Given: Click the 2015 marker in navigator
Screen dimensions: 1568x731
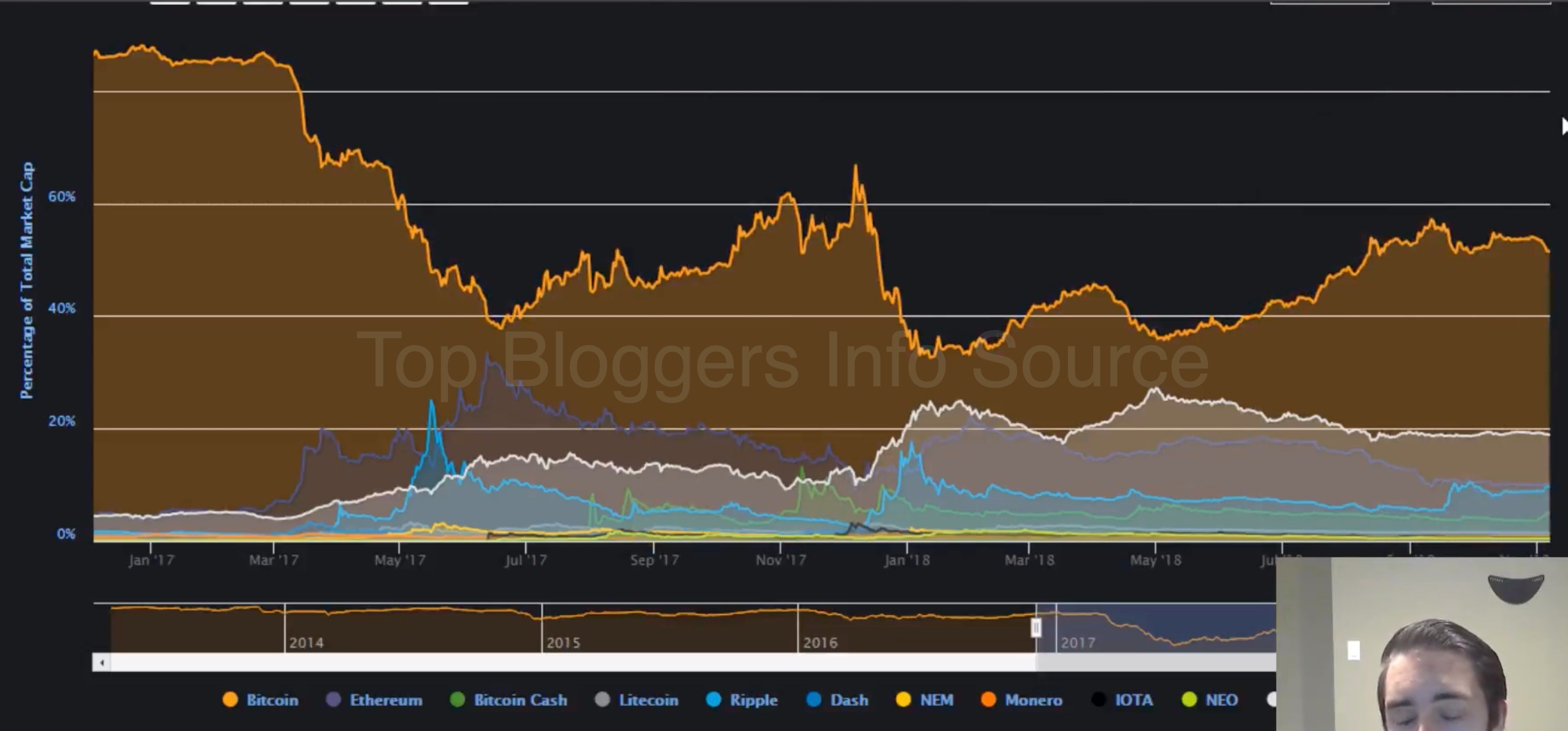Looking at the screenshot, I should click(x=563, y=642).
